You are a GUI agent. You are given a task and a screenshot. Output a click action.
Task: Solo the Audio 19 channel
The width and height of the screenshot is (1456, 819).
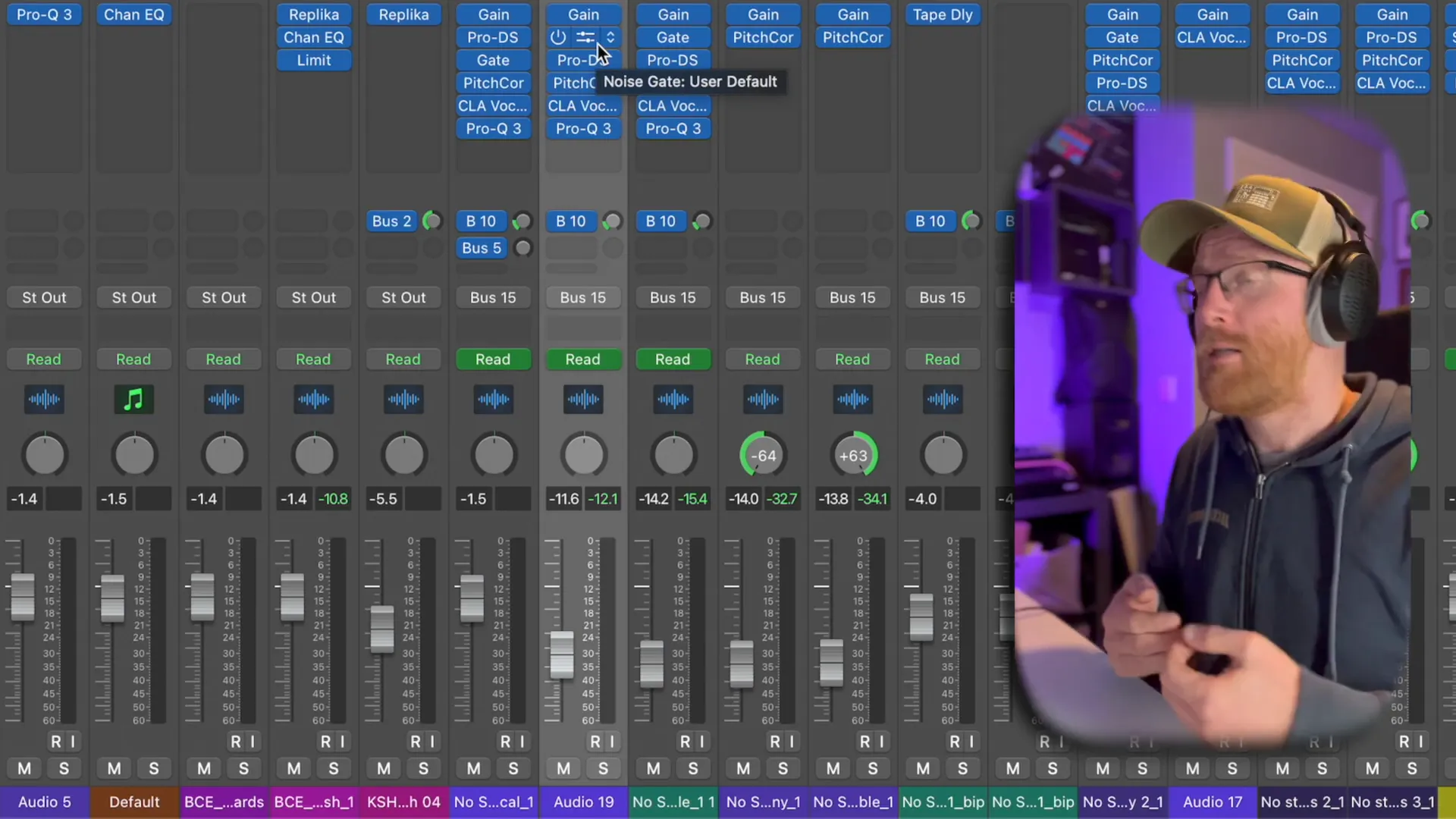pyautogui.click(x=603, y=769)
